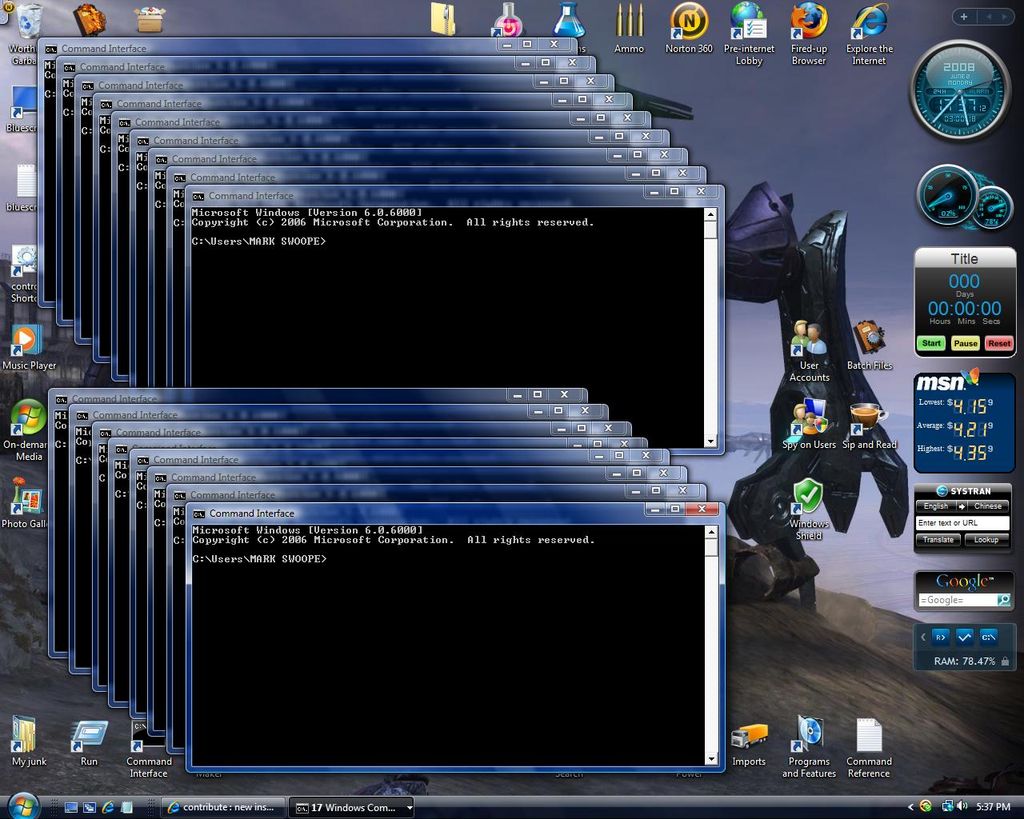Open the Fired-up Browser Firefox shortcut
Screen dimensions: 1024x819
808,33
